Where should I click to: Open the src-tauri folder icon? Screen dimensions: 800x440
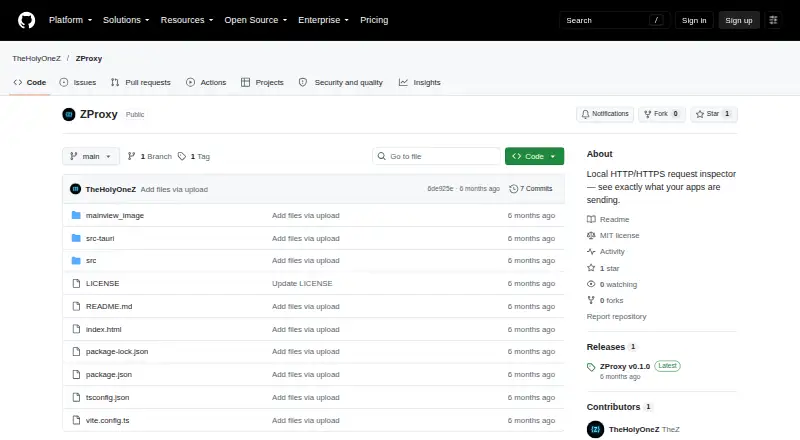coord(76,238)
